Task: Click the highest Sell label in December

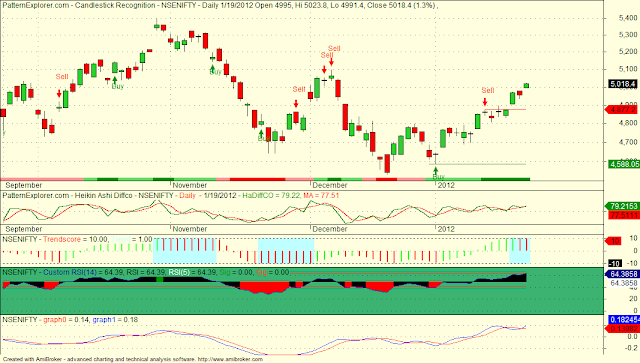Action: [334, 49]
